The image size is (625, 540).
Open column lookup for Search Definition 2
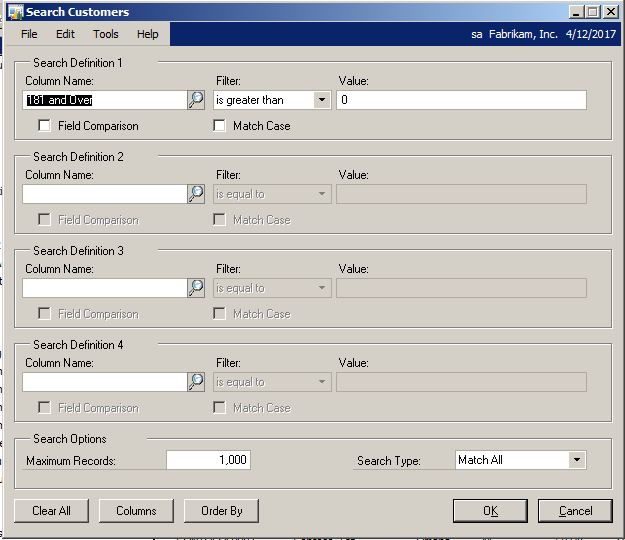click(x=196, y=194)
